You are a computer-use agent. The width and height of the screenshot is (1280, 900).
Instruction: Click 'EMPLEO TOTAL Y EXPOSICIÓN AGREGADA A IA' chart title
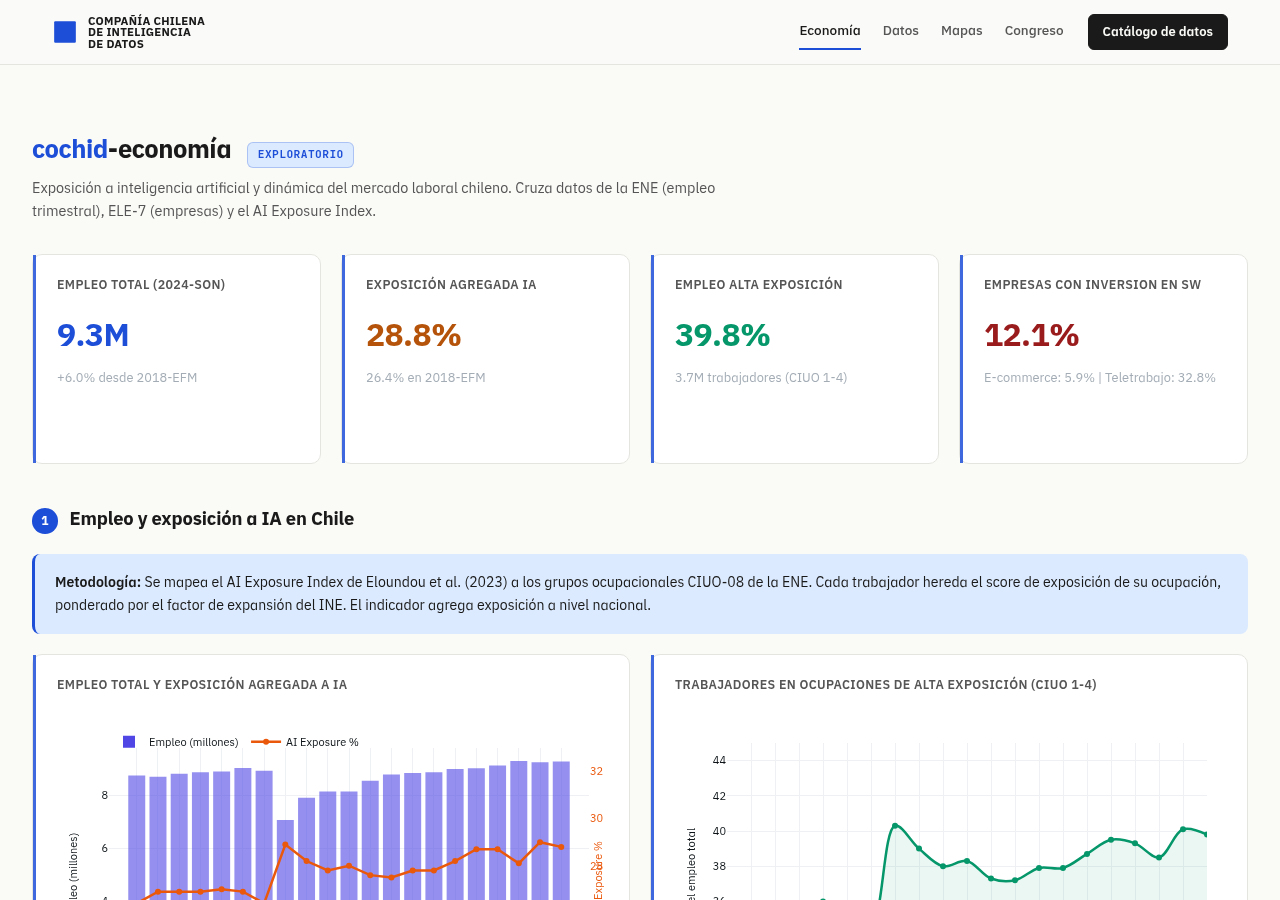pos(202,685)
